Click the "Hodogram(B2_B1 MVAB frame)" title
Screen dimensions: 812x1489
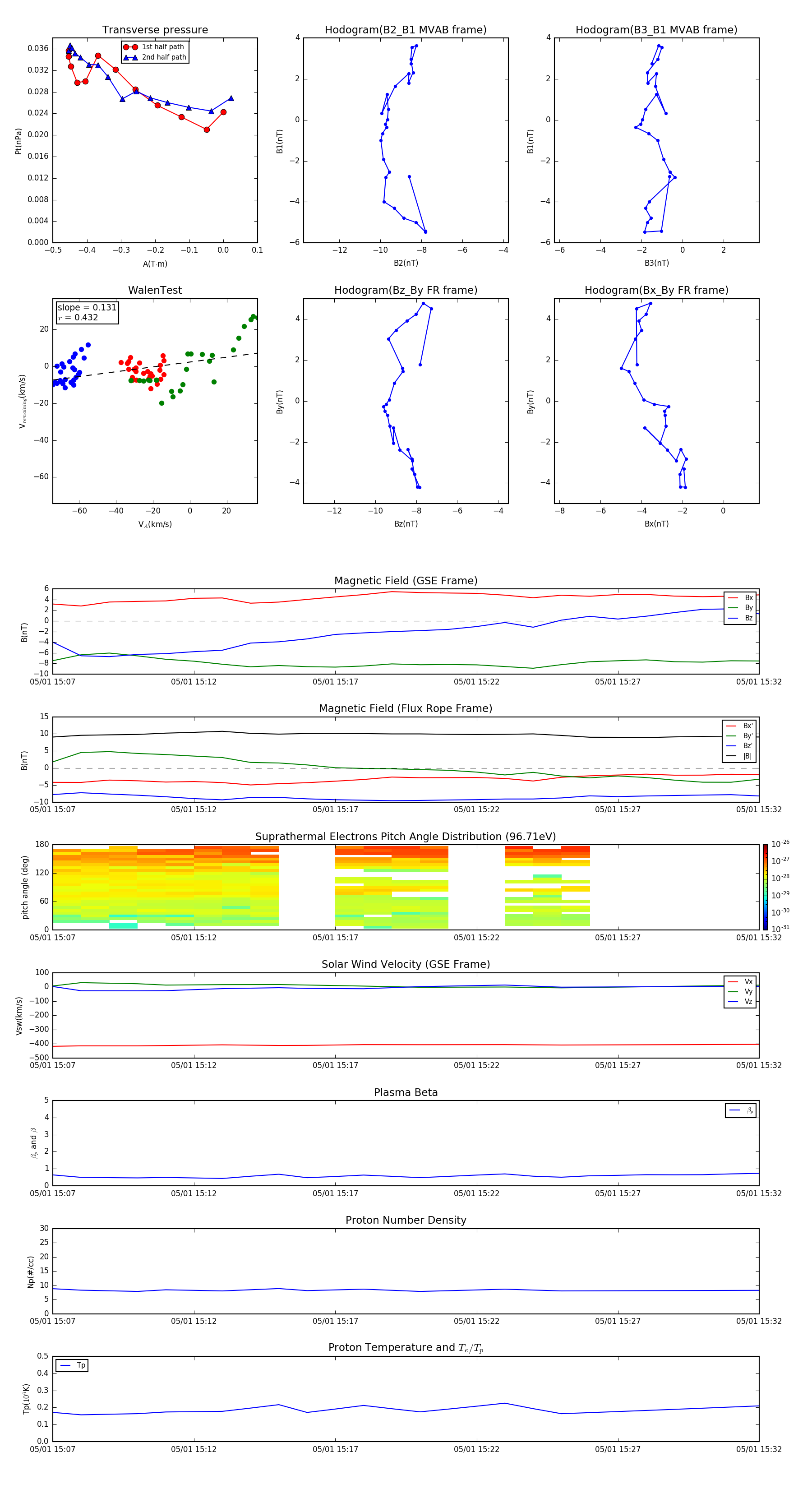coord(406,29)
